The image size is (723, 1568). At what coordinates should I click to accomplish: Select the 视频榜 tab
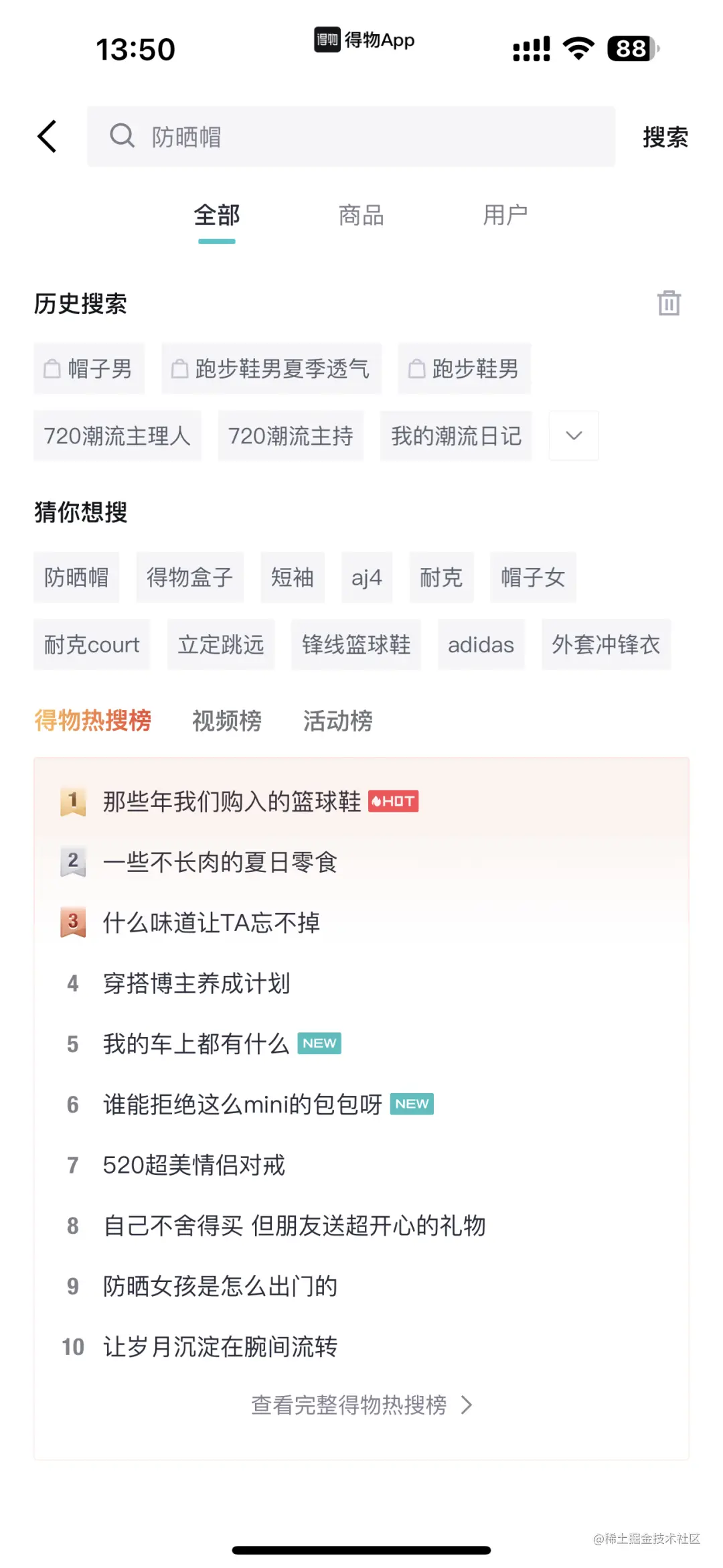pyautogui.click(x=226, y=720)
